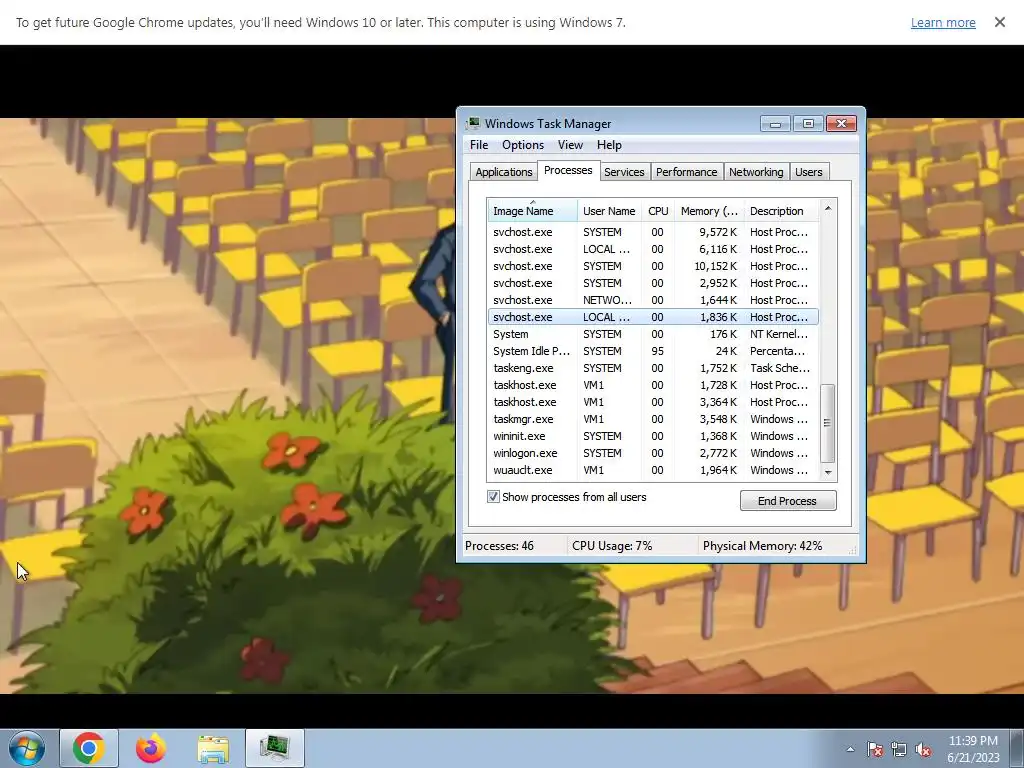The height and width of the screenshot is (768, 1024).
Task: Open the Windows Start orb
Action: point(27,748)
